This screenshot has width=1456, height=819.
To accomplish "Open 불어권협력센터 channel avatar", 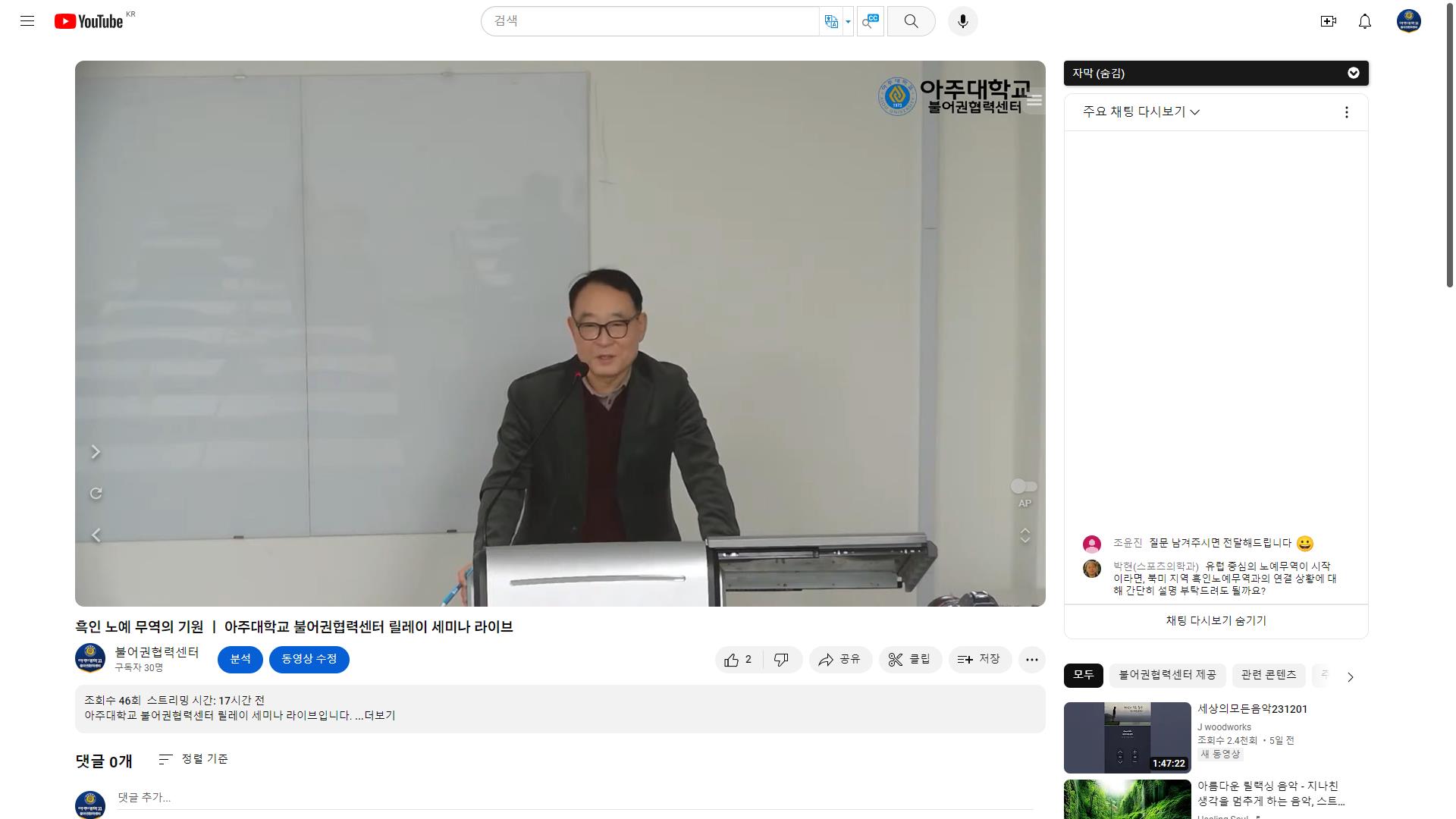I will click(x=90, y=658).
